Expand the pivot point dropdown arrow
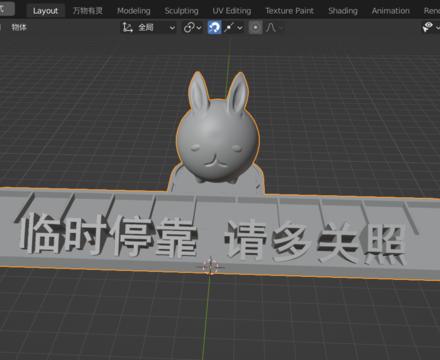Screen dimensions: 440x360 pyautogui.click(x=199, y=28)
